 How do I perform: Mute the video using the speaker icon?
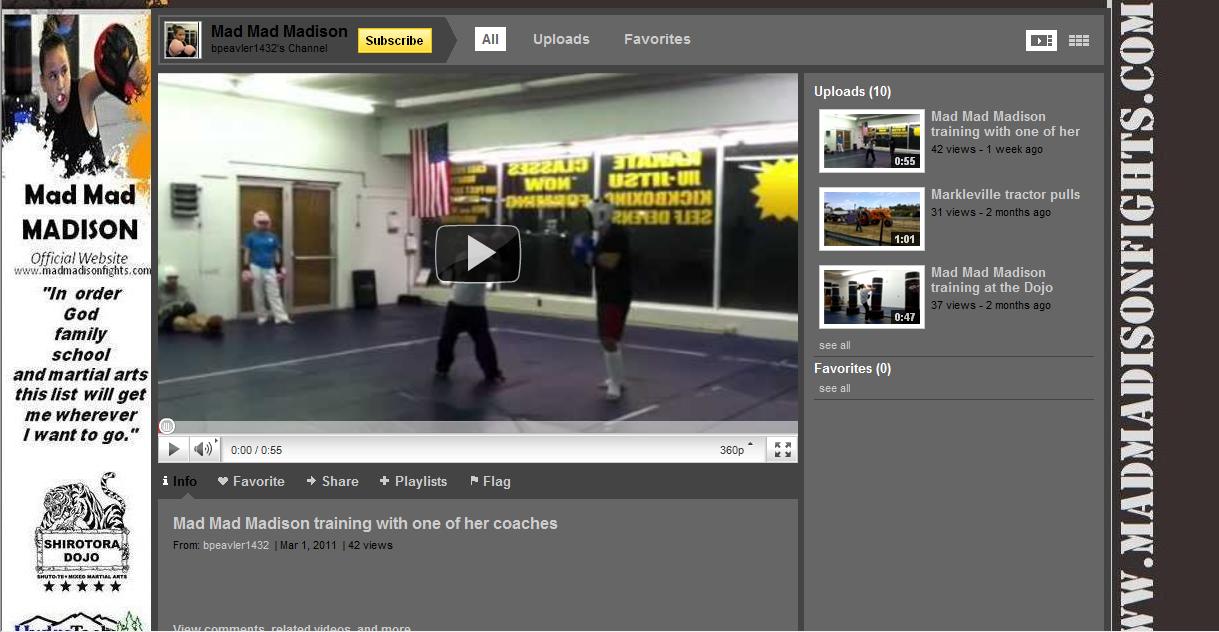coord(203,450)
